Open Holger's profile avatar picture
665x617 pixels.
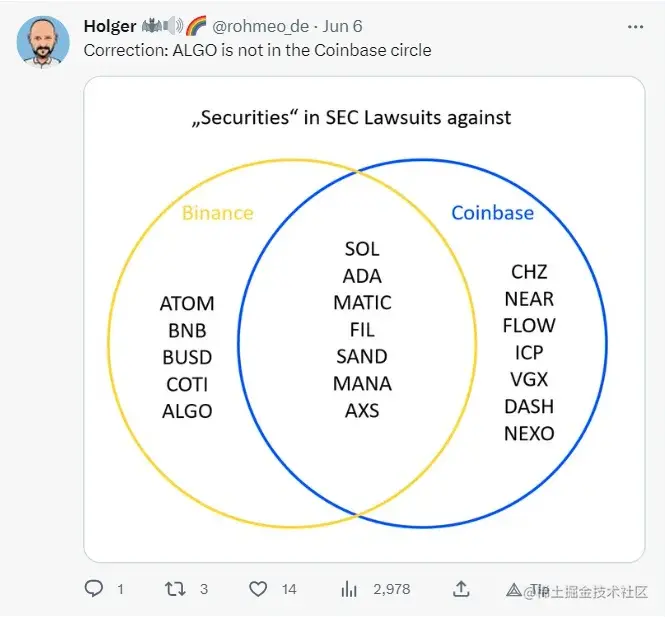click(43, 42)
